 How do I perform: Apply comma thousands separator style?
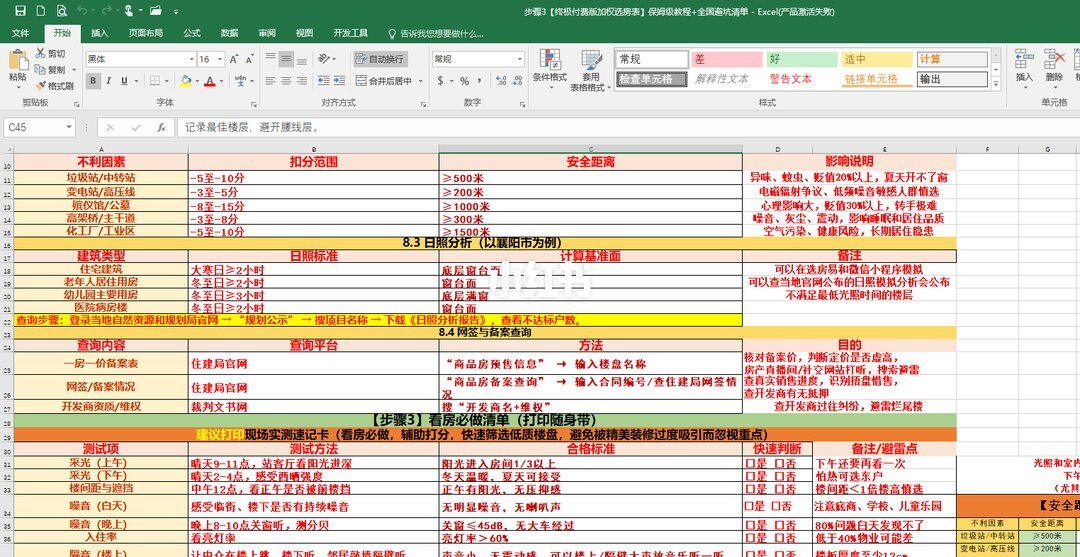(x=479, y=81)
